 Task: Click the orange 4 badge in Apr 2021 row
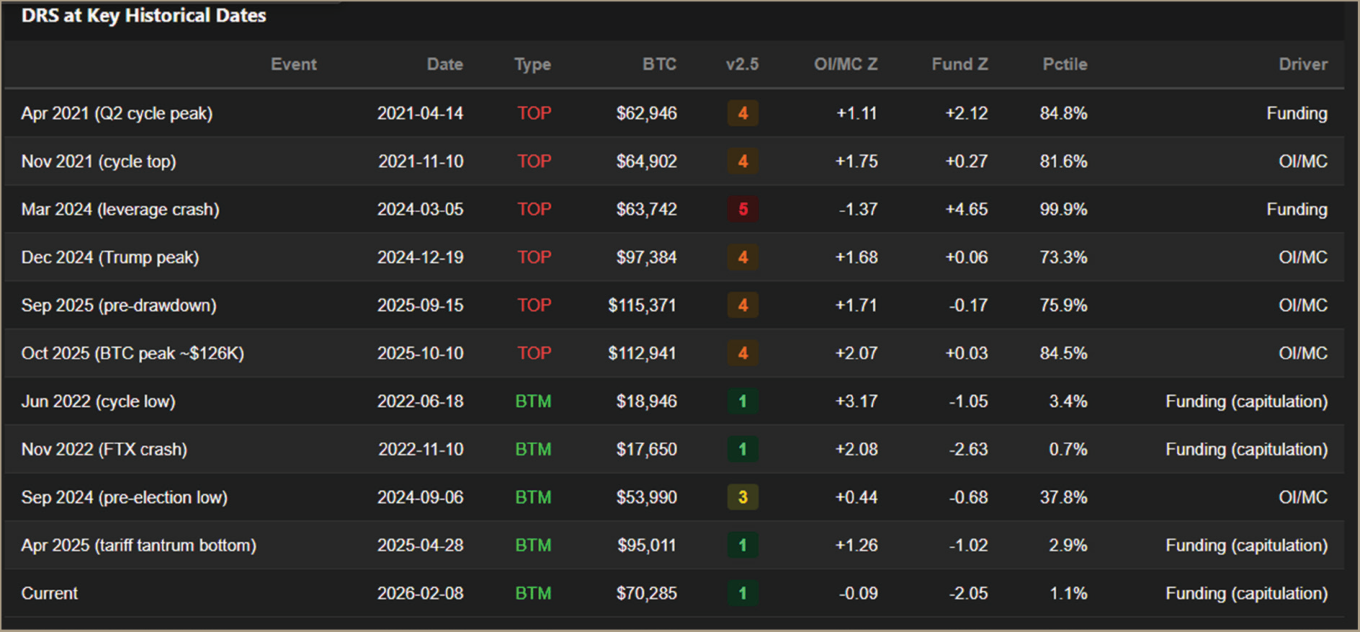pyautogui.click(x=742, y=113)
